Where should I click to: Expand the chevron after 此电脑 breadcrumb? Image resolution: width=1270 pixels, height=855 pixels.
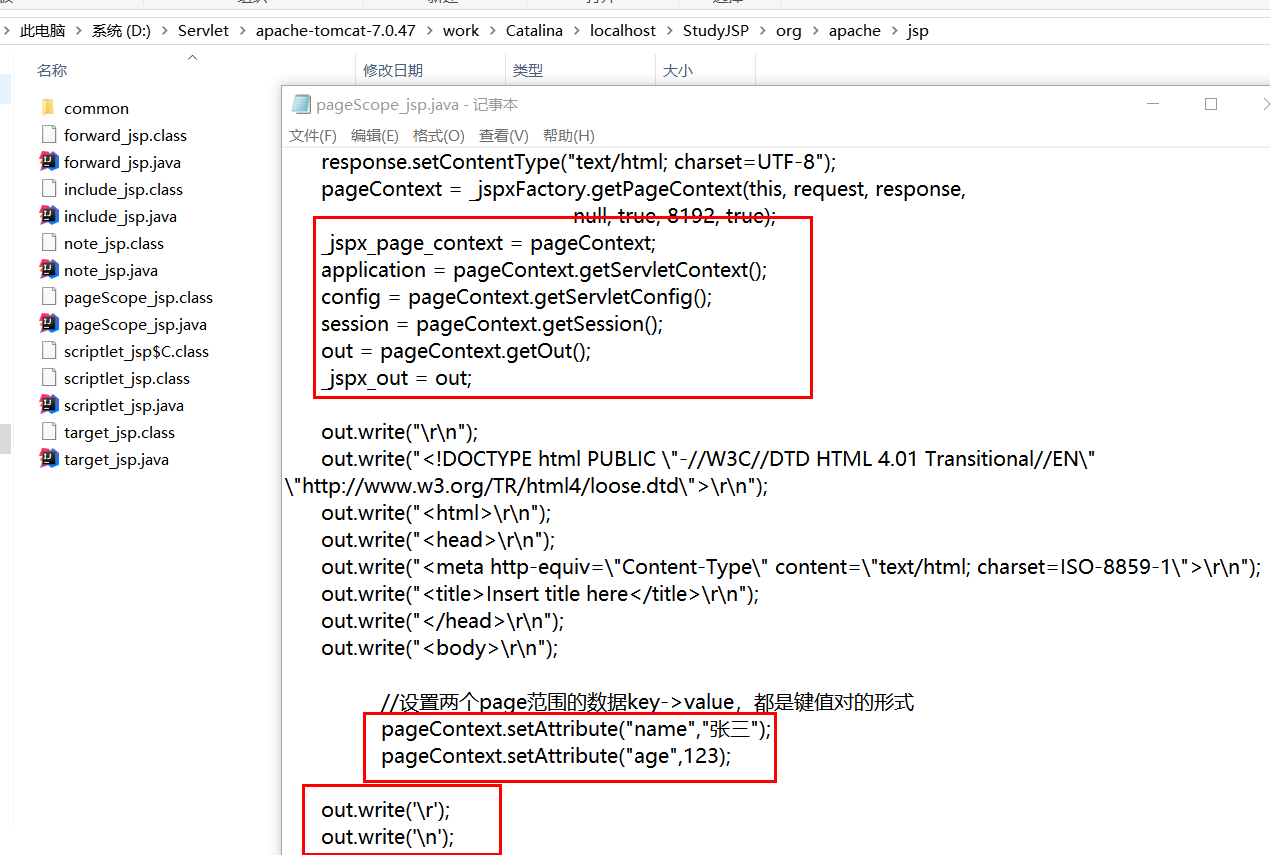click(x=79, y=31)
